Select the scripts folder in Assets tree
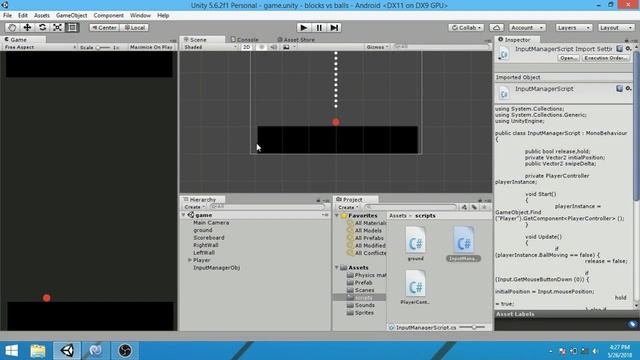Screen dimensions: 640x360 point(360,298)
